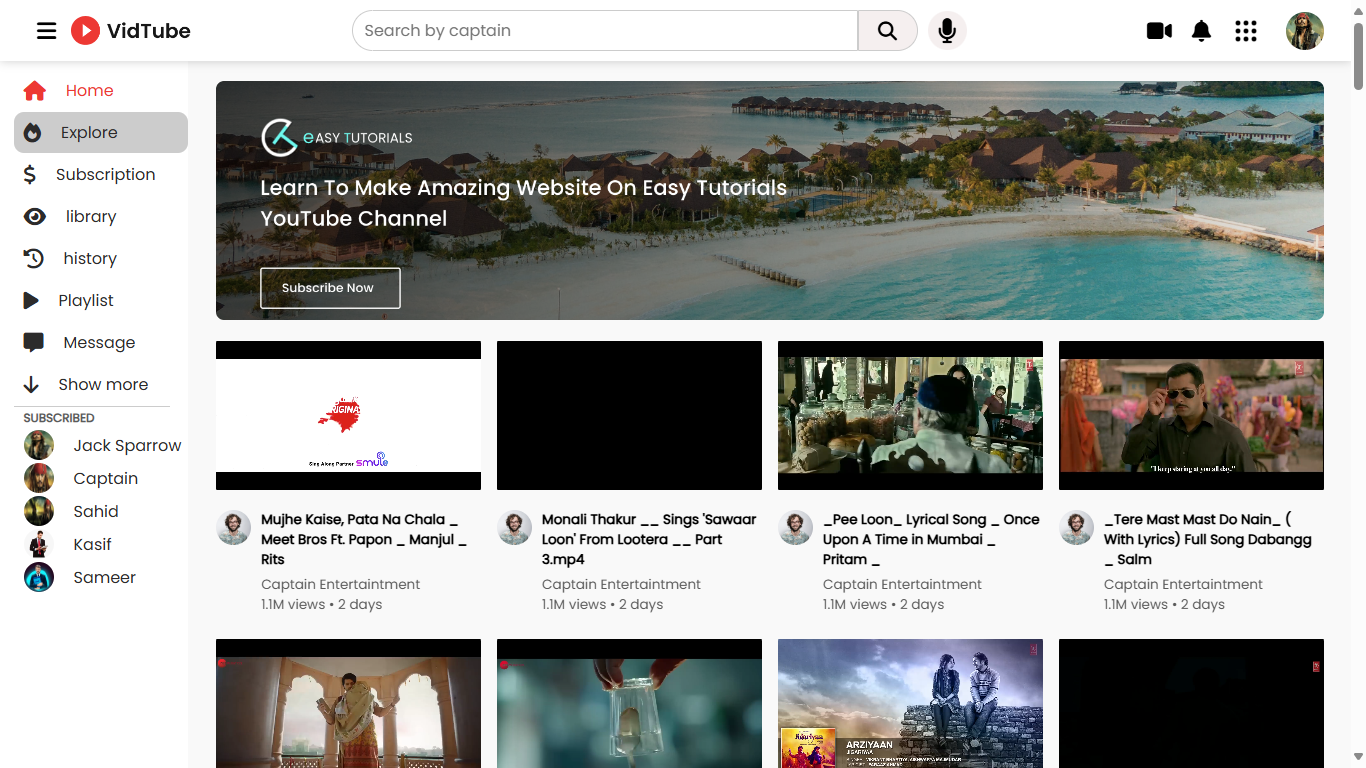Open the apps grid icon
This screenshot has width=1366, height=768.
(x=1245, y=31)
